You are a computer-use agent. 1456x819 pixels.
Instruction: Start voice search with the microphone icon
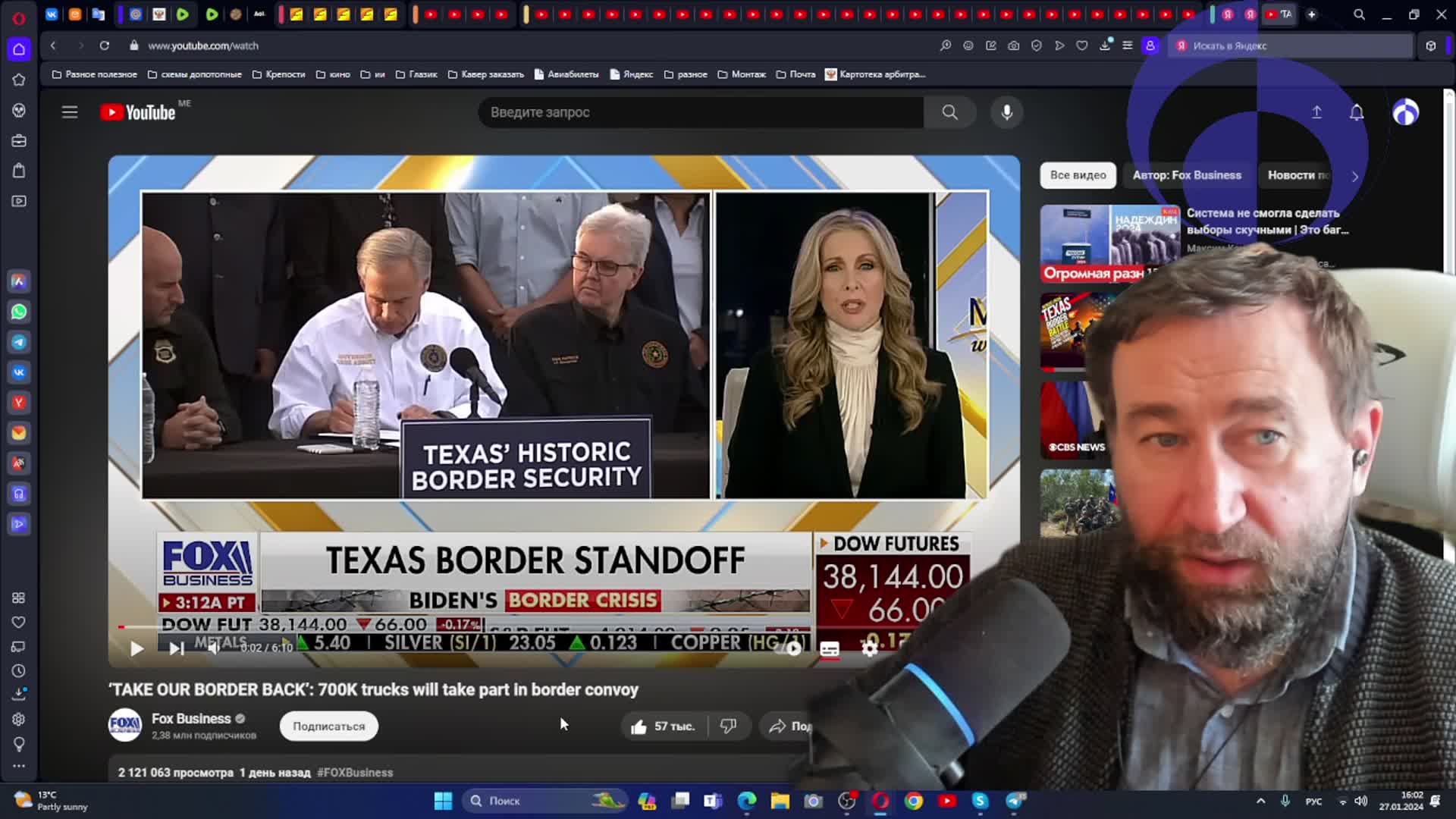click(1007, 112)
